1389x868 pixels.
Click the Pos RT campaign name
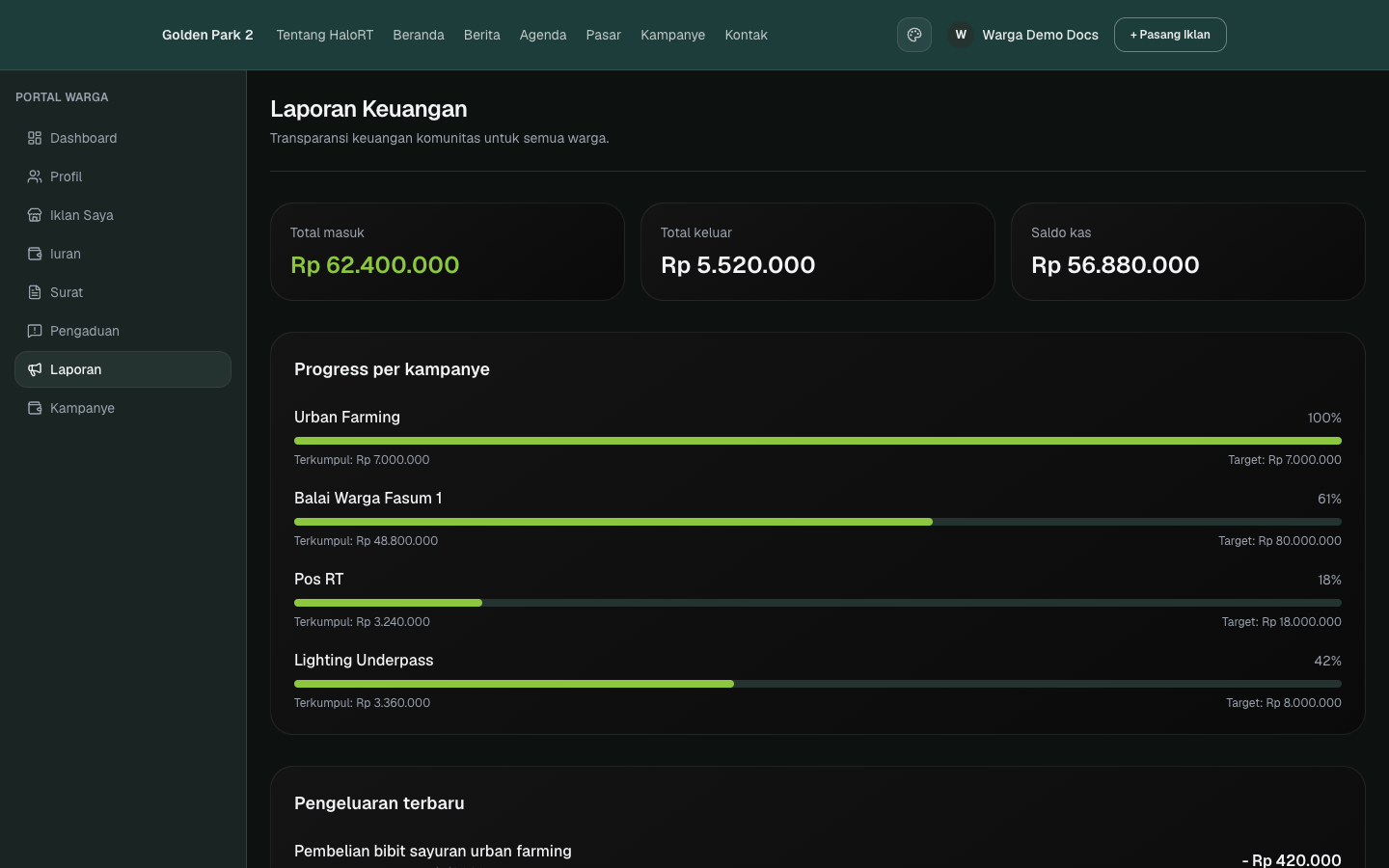[319, 579]
